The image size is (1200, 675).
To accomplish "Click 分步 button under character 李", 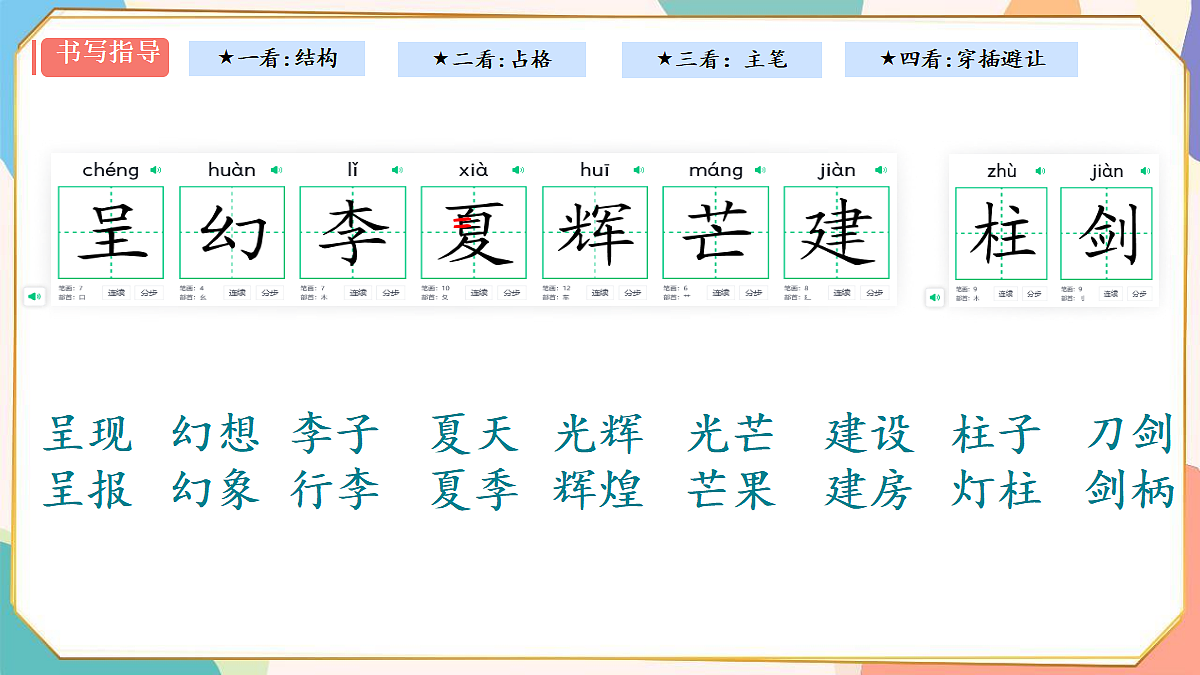I will point(391,293).
